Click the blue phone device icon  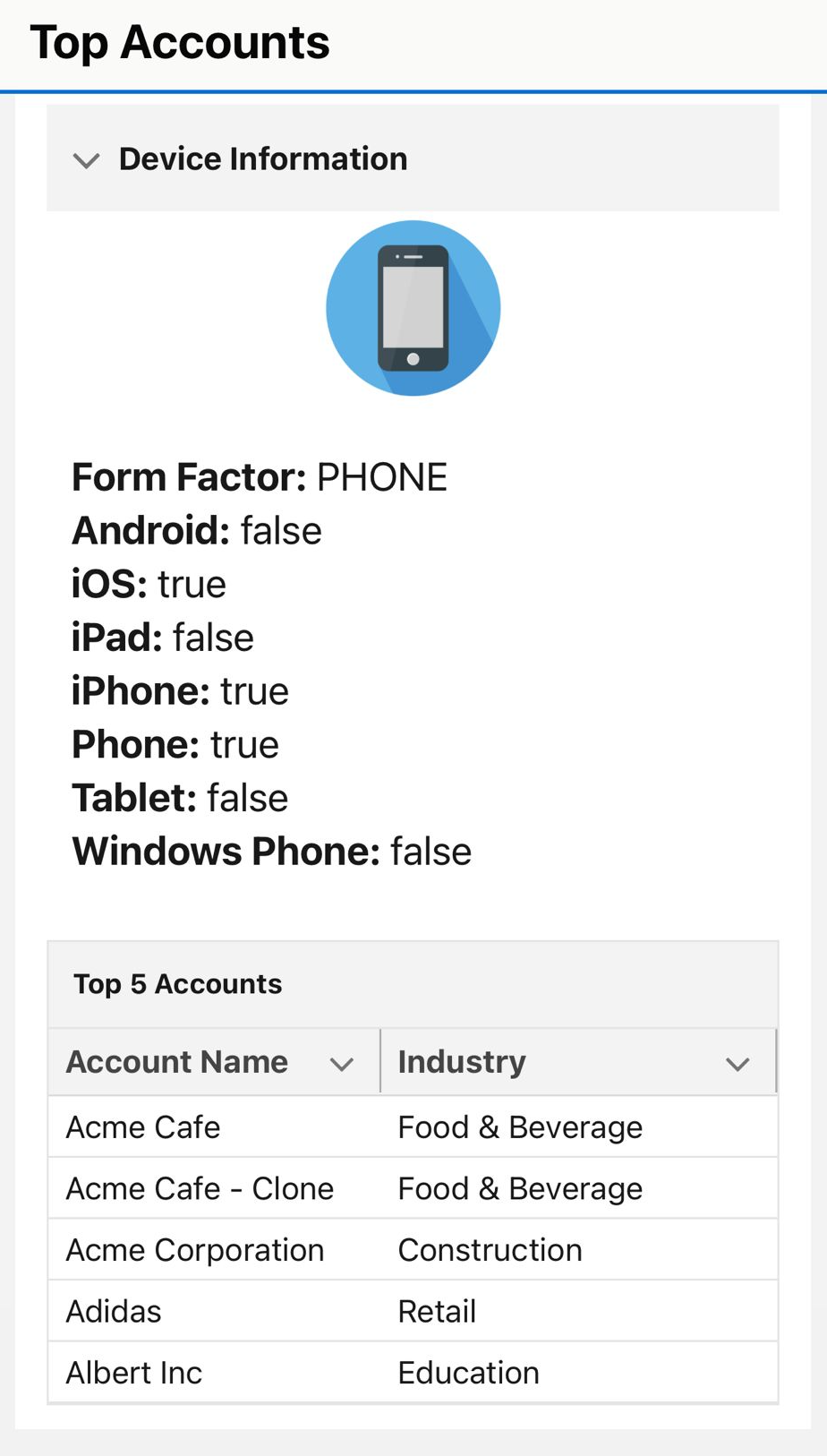[x=413, y=308]
